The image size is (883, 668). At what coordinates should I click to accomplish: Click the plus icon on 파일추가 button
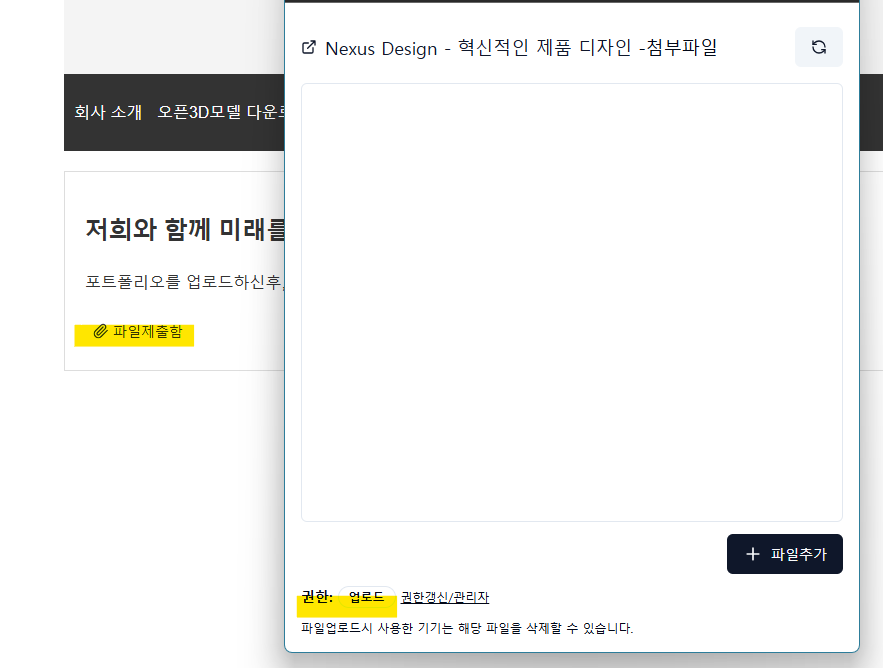(x=753, y=554)
